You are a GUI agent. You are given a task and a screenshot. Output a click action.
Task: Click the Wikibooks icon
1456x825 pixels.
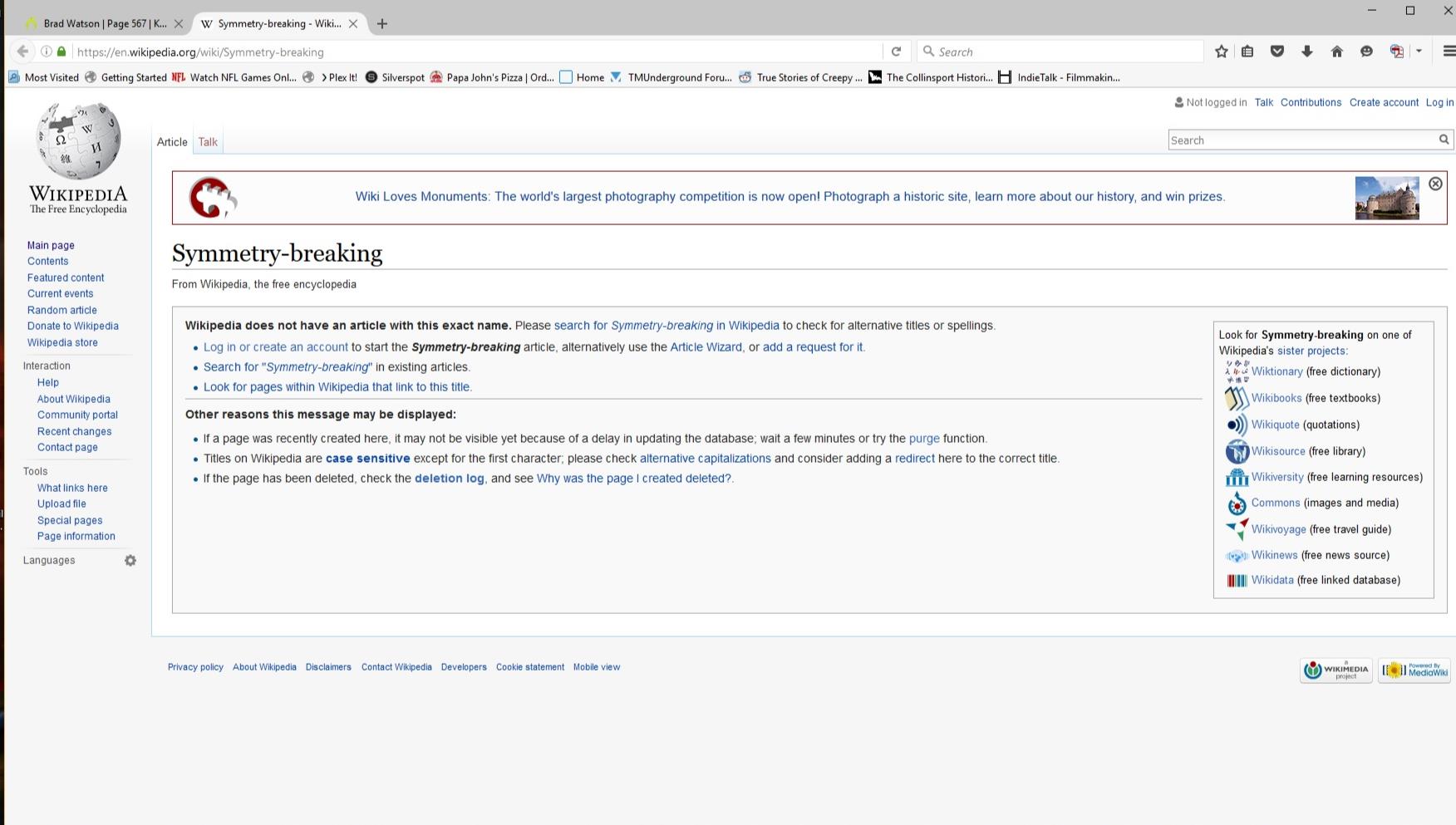pos(1237,398)
